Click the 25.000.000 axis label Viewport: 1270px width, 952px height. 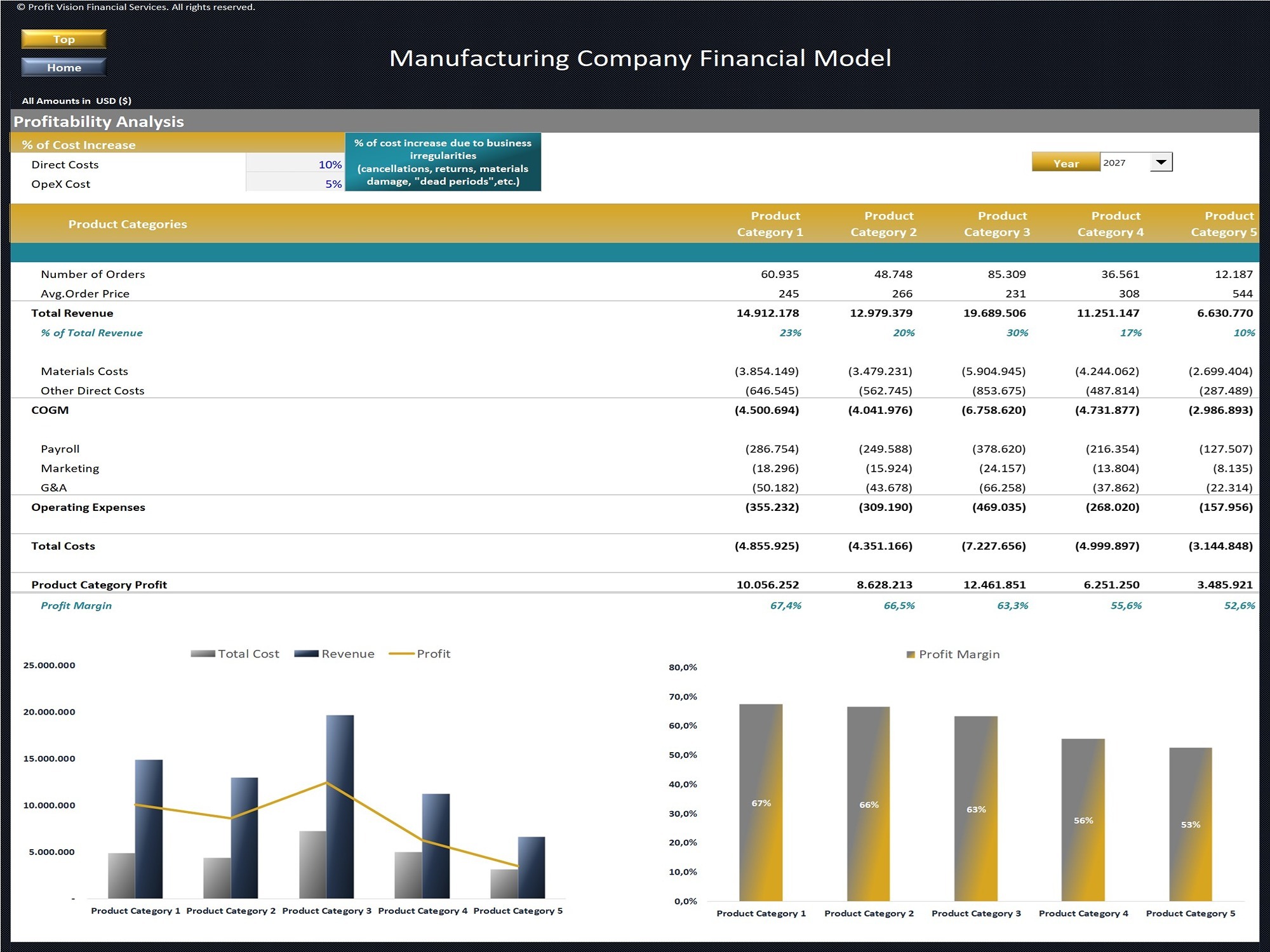pos(49,665)
